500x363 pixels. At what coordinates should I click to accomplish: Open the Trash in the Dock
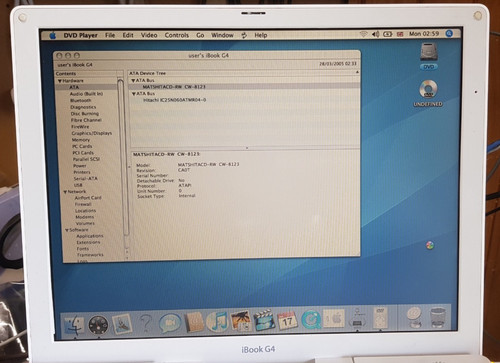pyautogui.click(x=438, y=317)
